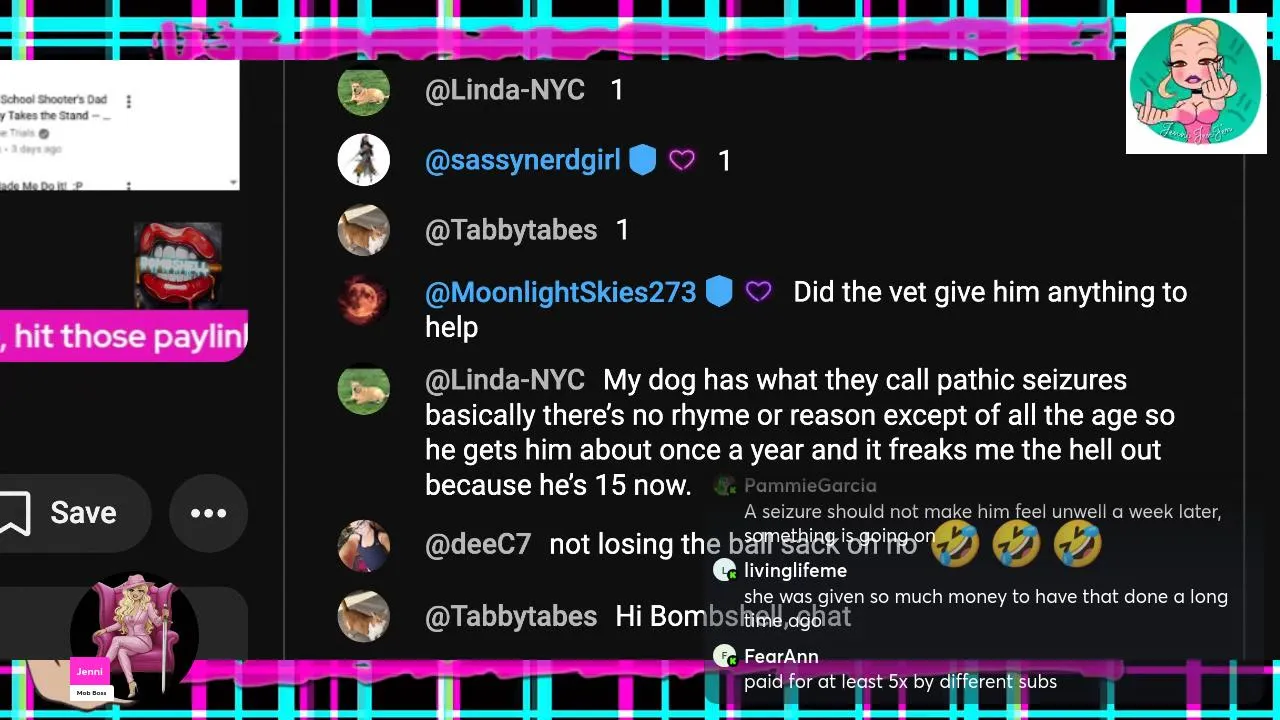The width and height of the screenshot is (1280, 720).
Task: Click the FearAnn overlay chat avatar
Action: click(725, 656)
